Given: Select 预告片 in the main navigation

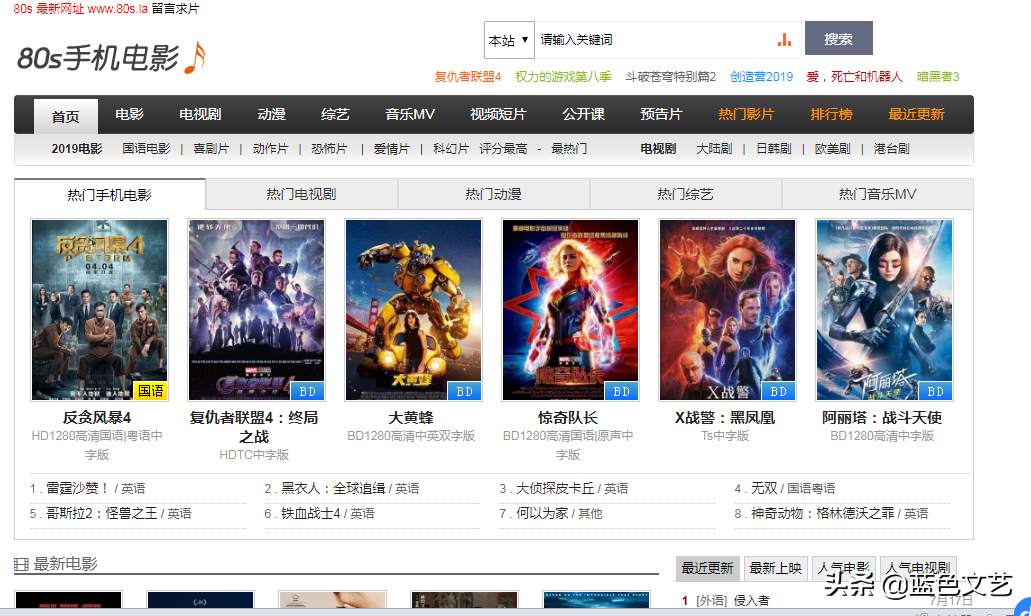Looking at the screenshot, I should [661, 114].
